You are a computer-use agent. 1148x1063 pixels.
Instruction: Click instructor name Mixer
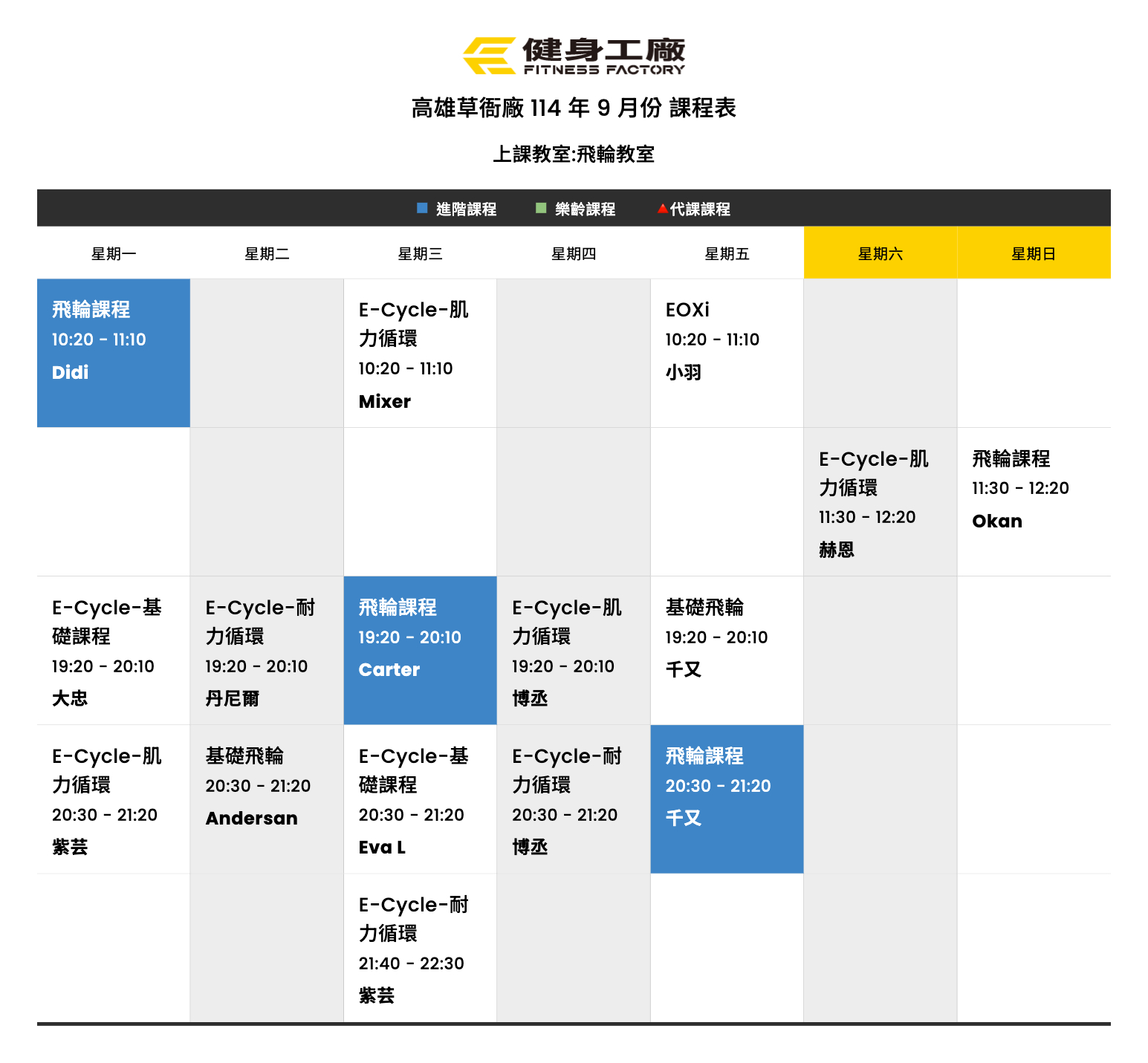click(385, 401)
